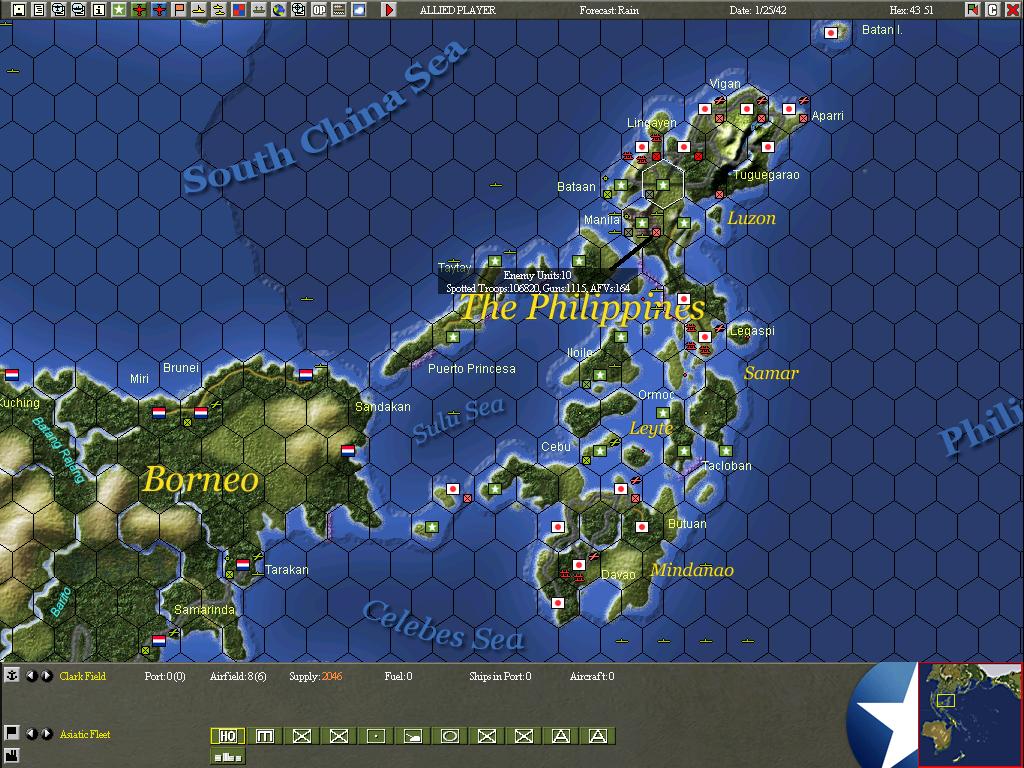The width and height of the screenshot is (1024, 768).
Task: Click the 'Airfield:8(6)' readout
Action: 238,676
